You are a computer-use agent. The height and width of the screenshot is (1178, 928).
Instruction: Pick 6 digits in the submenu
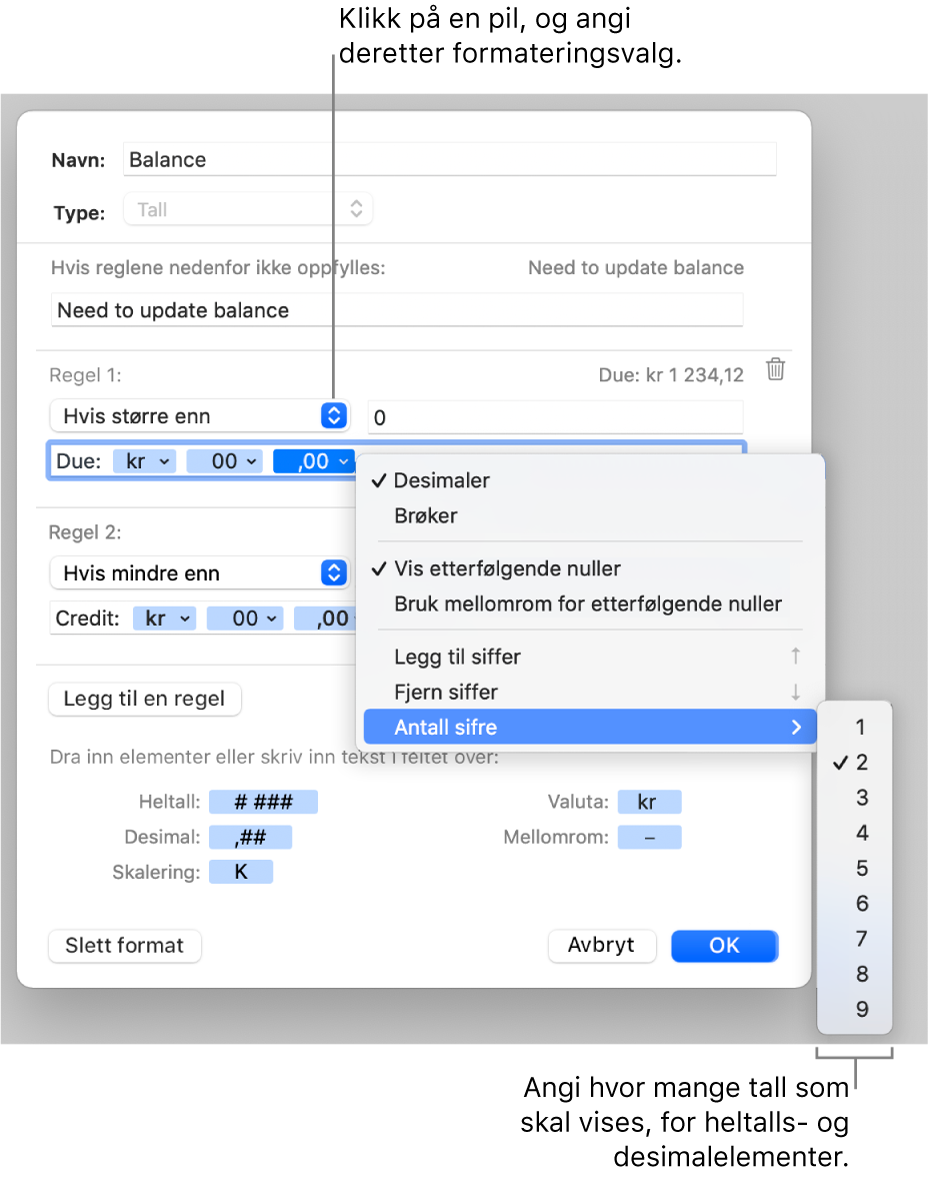(855, 903)
